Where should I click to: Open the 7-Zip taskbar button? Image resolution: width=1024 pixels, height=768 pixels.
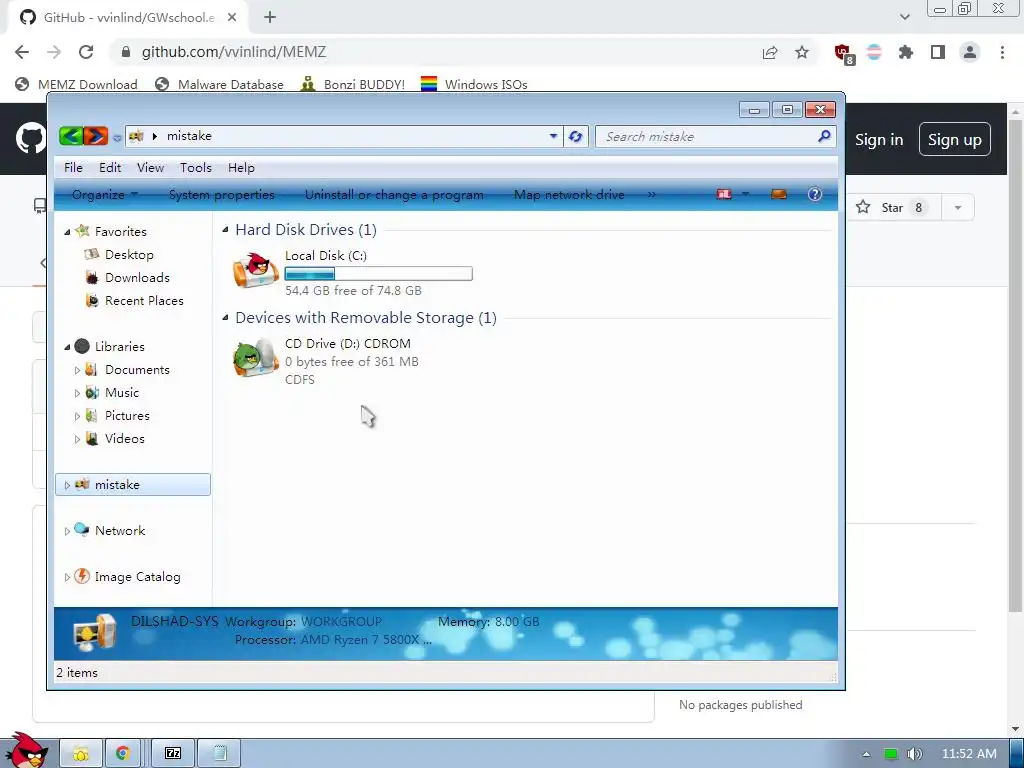tap(173, 753)
